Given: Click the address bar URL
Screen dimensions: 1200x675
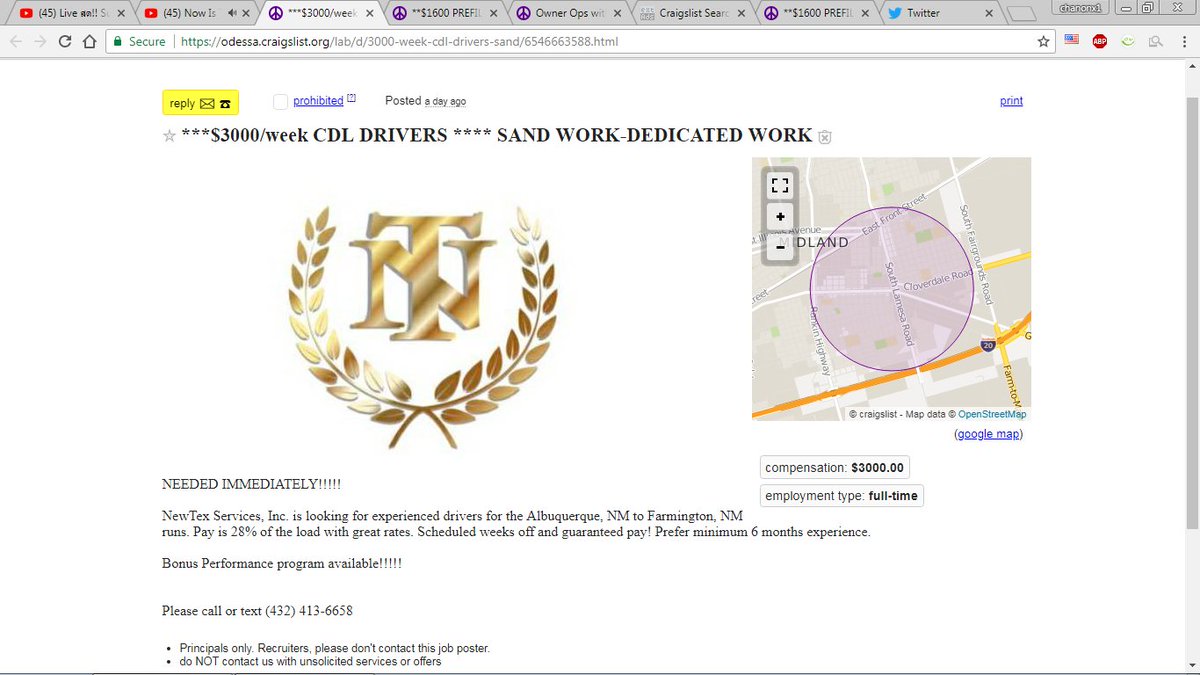Looking at the screenshot, I should pos(399,42).
